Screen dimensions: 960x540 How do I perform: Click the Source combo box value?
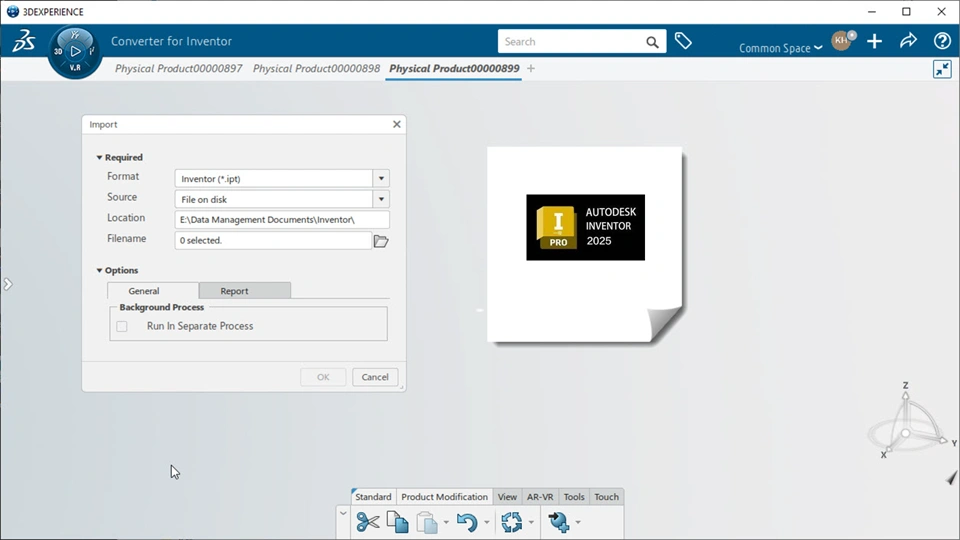click(274, 199)
